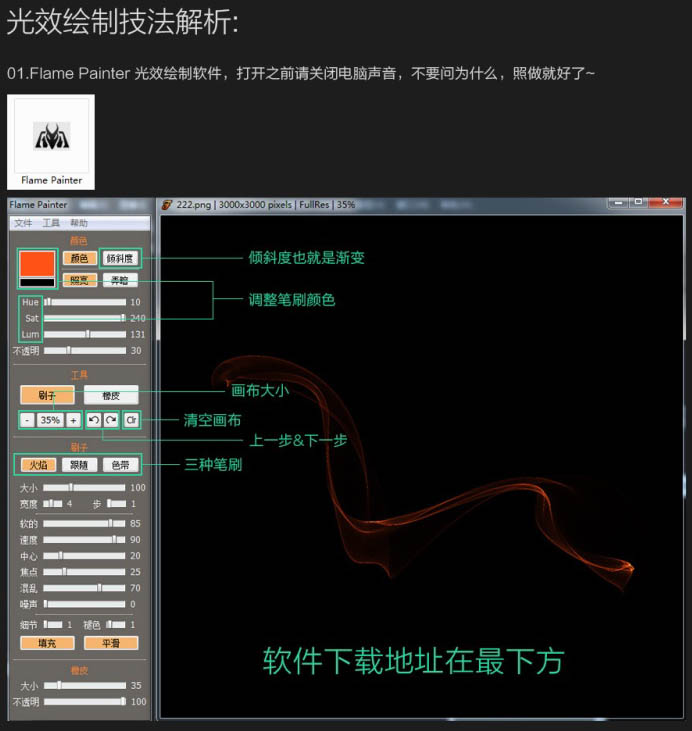Click the Sat slider track
This screenshot has height=731, width=692.
click(85, 318)
